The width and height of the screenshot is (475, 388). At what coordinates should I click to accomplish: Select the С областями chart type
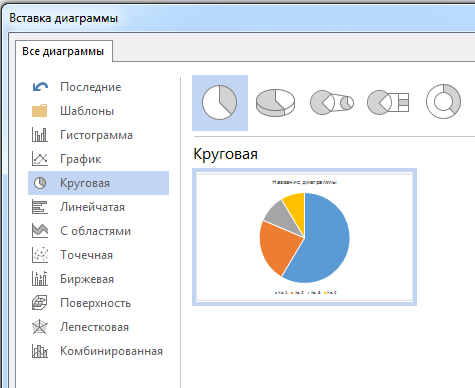coord(98,231)
